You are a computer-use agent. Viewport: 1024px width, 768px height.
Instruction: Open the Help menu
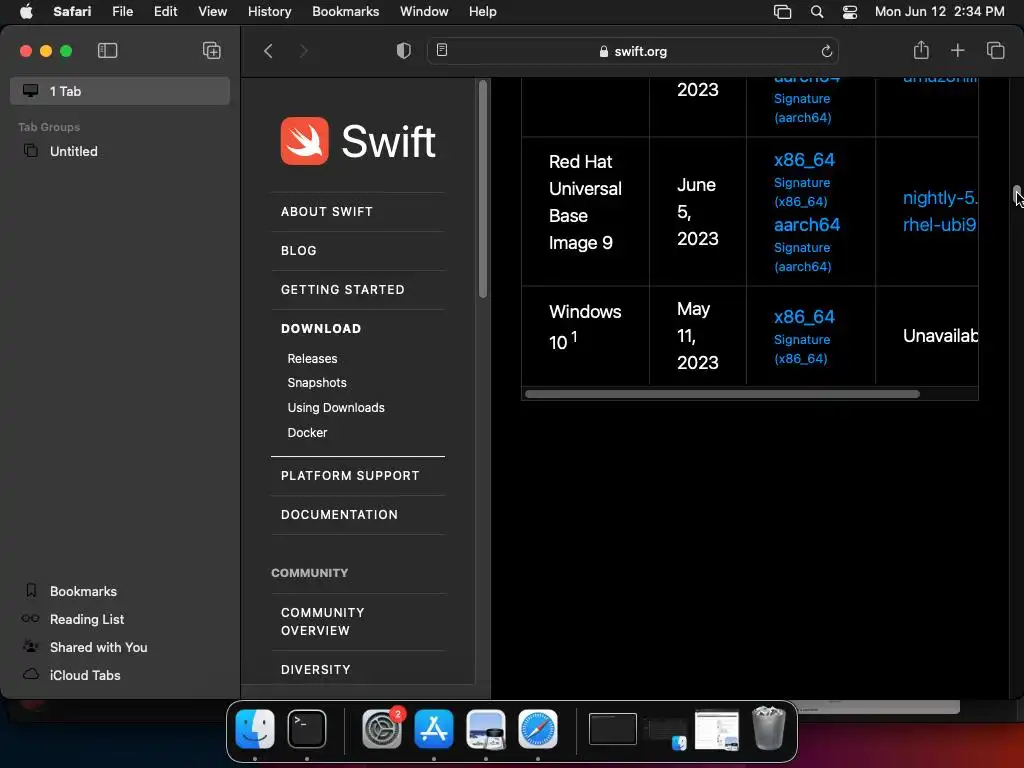click(483, 11)
